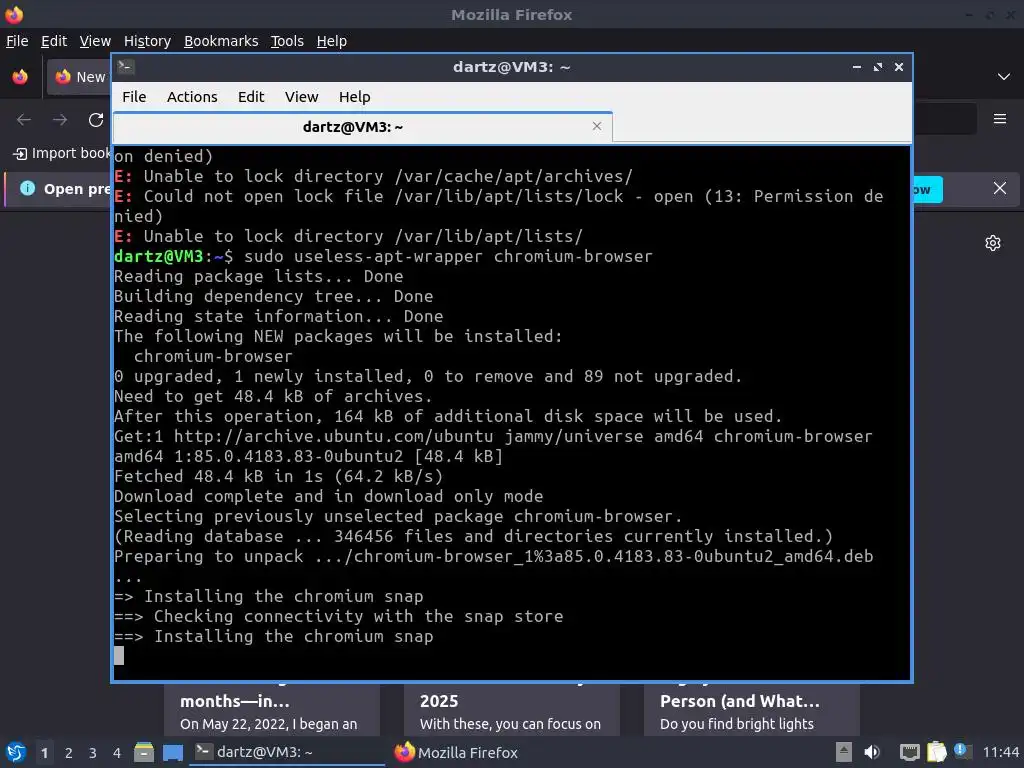Open Firefox Edit menu

pyautogui.click(x=54, y=41)
